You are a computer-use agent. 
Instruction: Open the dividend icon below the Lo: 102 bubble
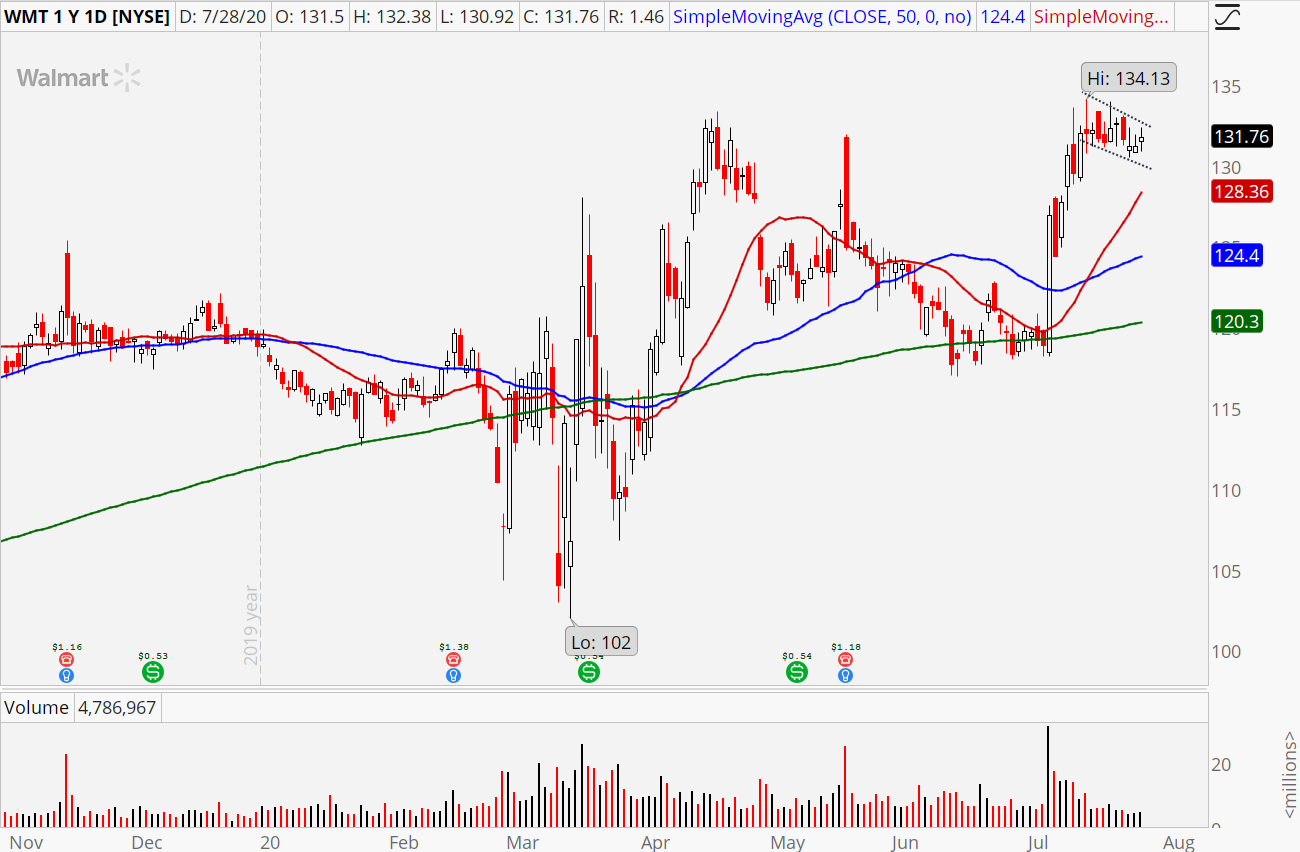coord(588,671)
